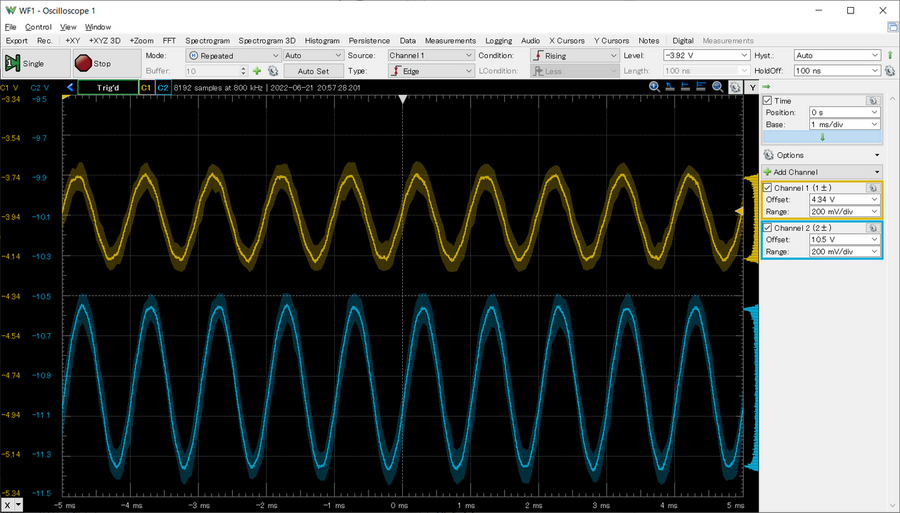Open the Channel 2 gear settings
This screenshot has height=513, width=900.
coord(872,229)
